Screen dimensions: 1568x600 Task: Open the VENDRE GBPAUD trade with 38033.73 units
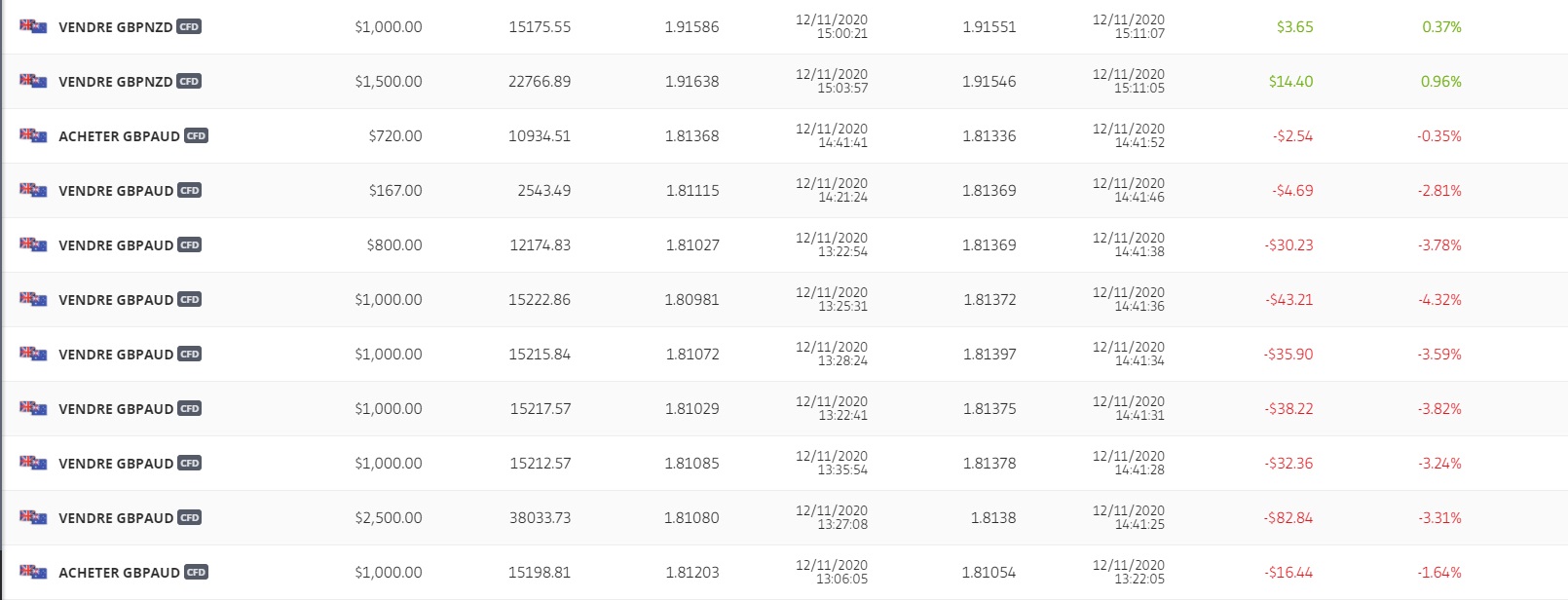[x=116, y=518]
